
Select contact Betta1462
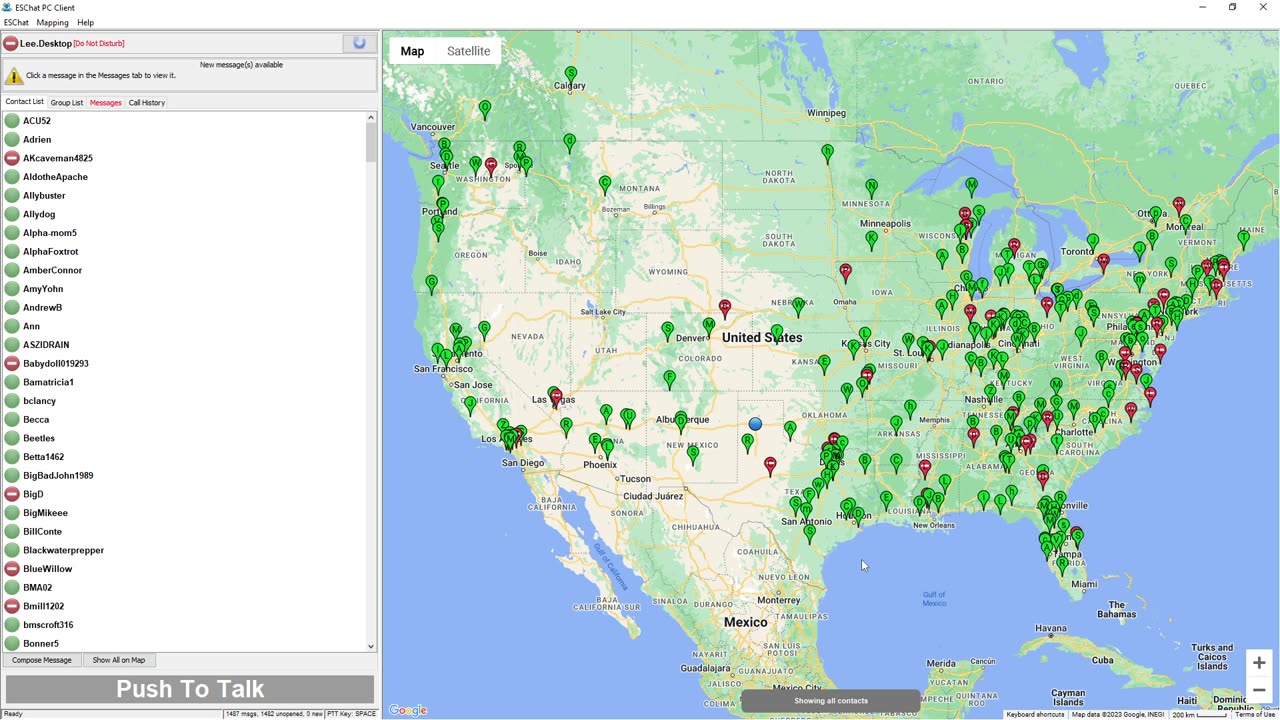pyautogui.click(x=43, y=457)
